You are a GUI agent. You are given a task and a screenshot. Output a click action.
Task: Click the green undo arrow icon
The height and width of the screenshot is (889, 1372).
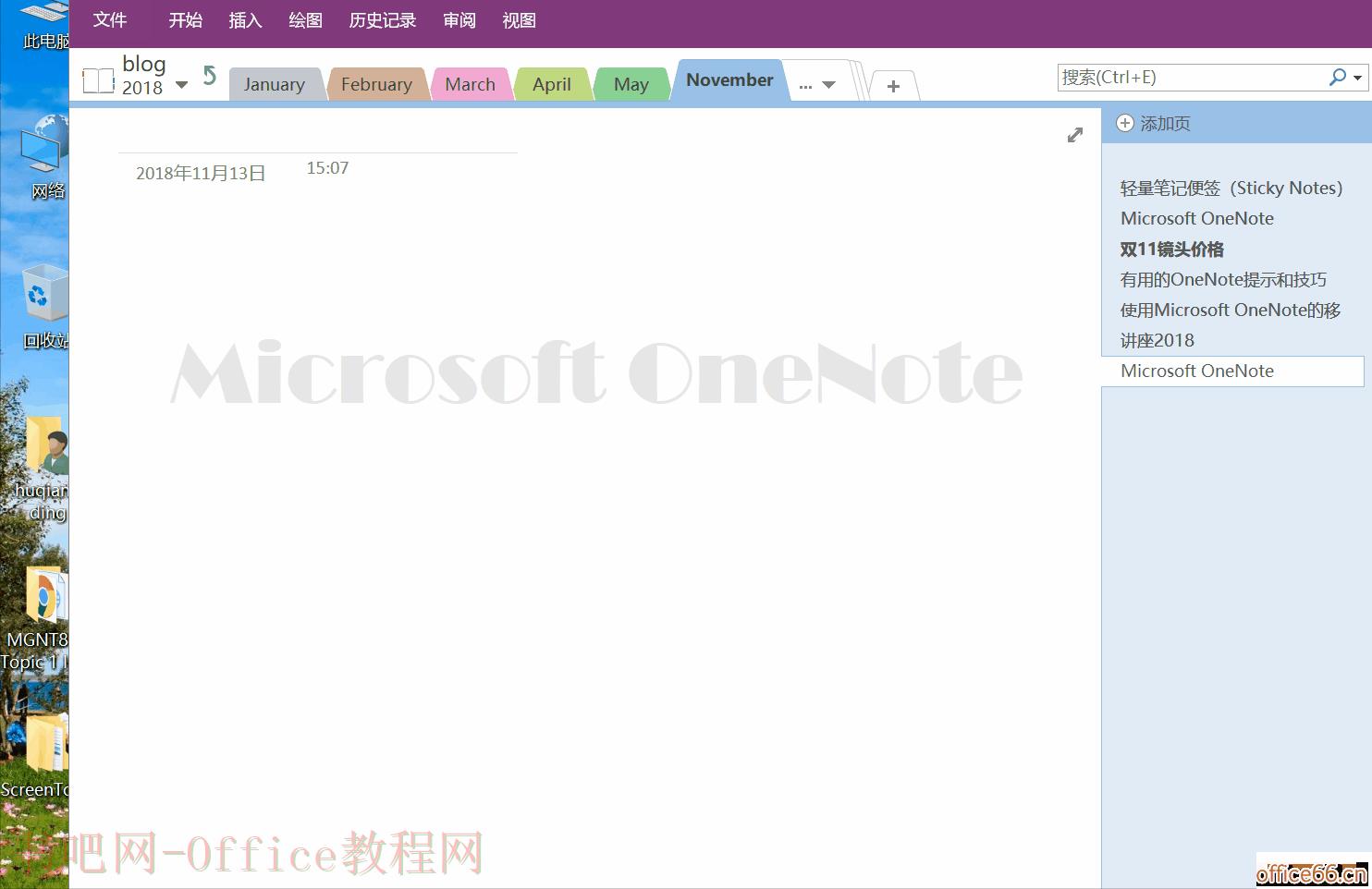pos(210,76)
